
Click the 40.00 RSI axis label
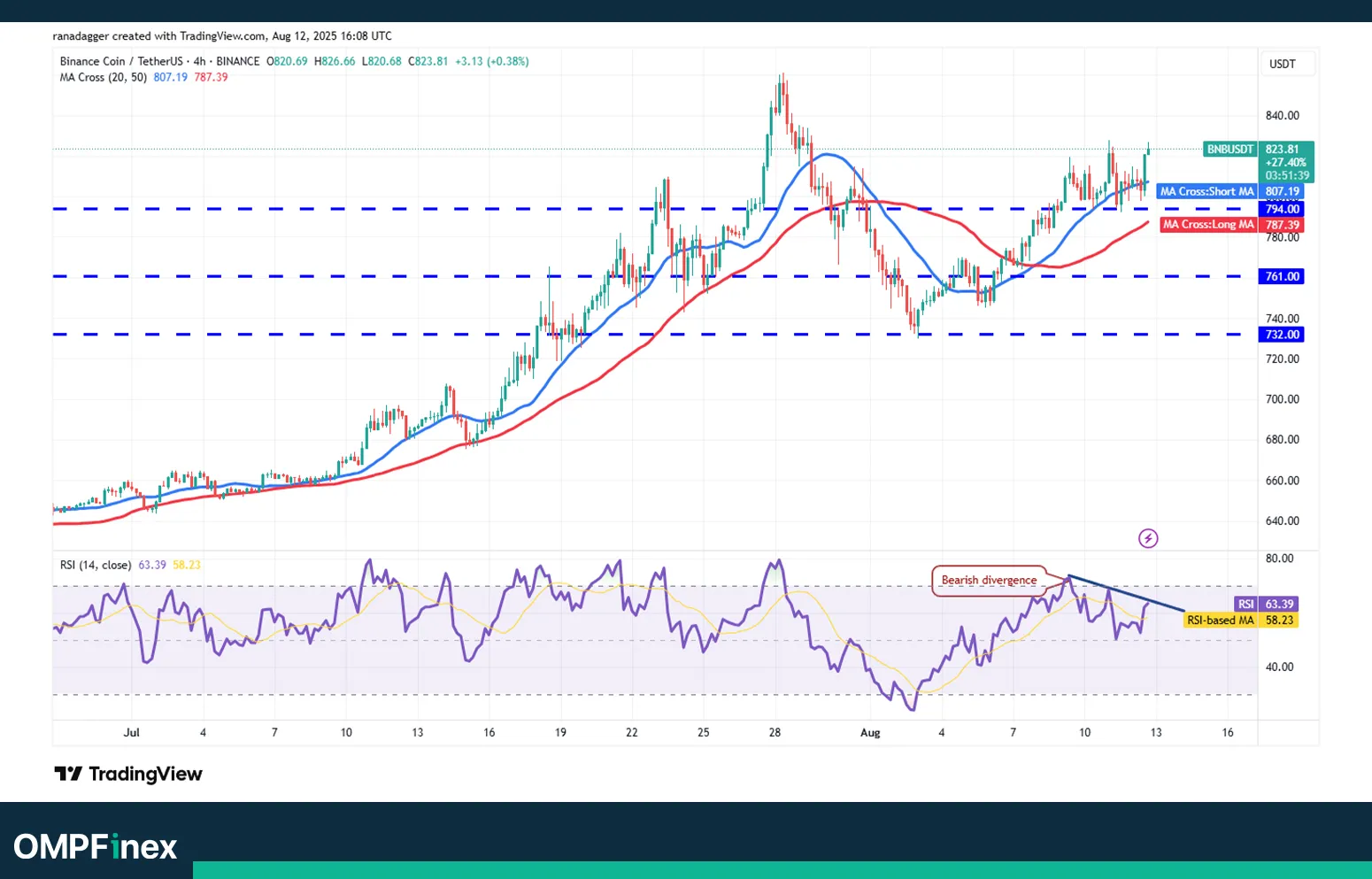point(1279,667)
